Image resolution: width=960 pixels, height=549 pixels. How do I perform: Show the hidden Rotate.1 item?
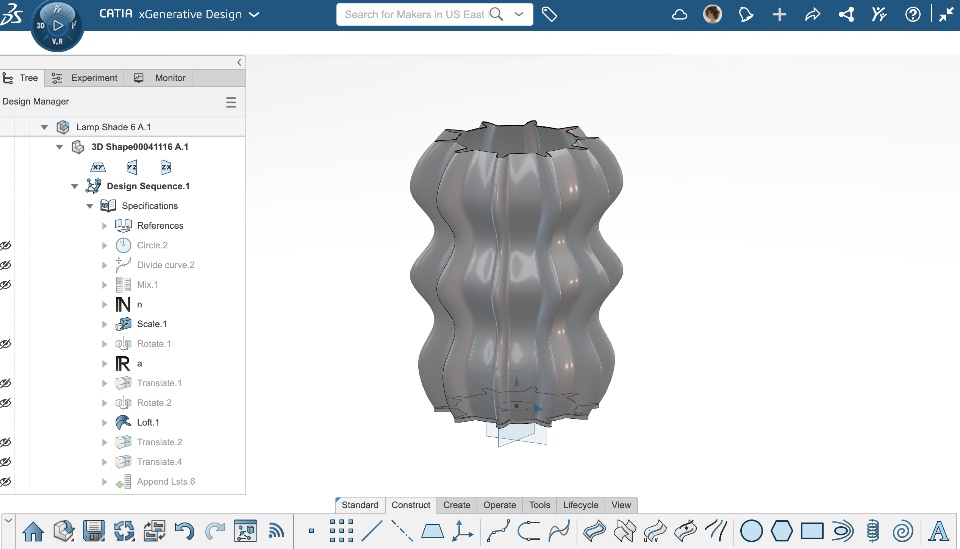tap(6, 344)
